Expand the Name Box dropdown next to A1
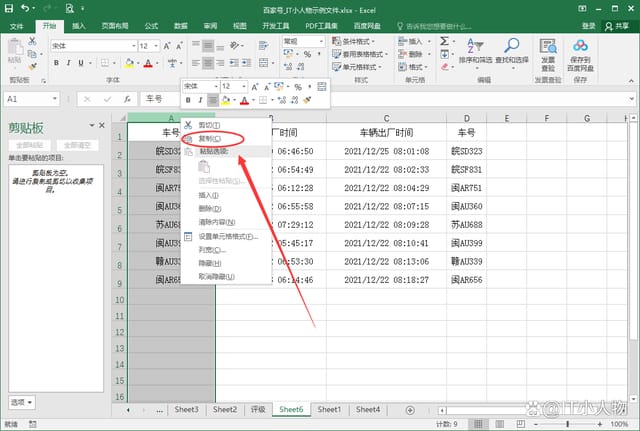Image resolution: width=640 pixels, height=431 pixels. tap(54, 99)
